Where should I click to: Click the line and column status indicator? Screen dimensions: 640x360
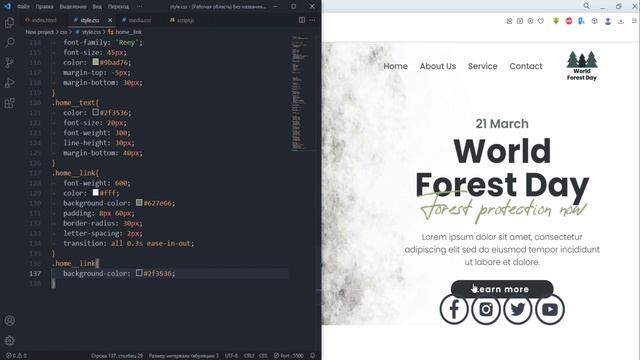coord(117,356)
